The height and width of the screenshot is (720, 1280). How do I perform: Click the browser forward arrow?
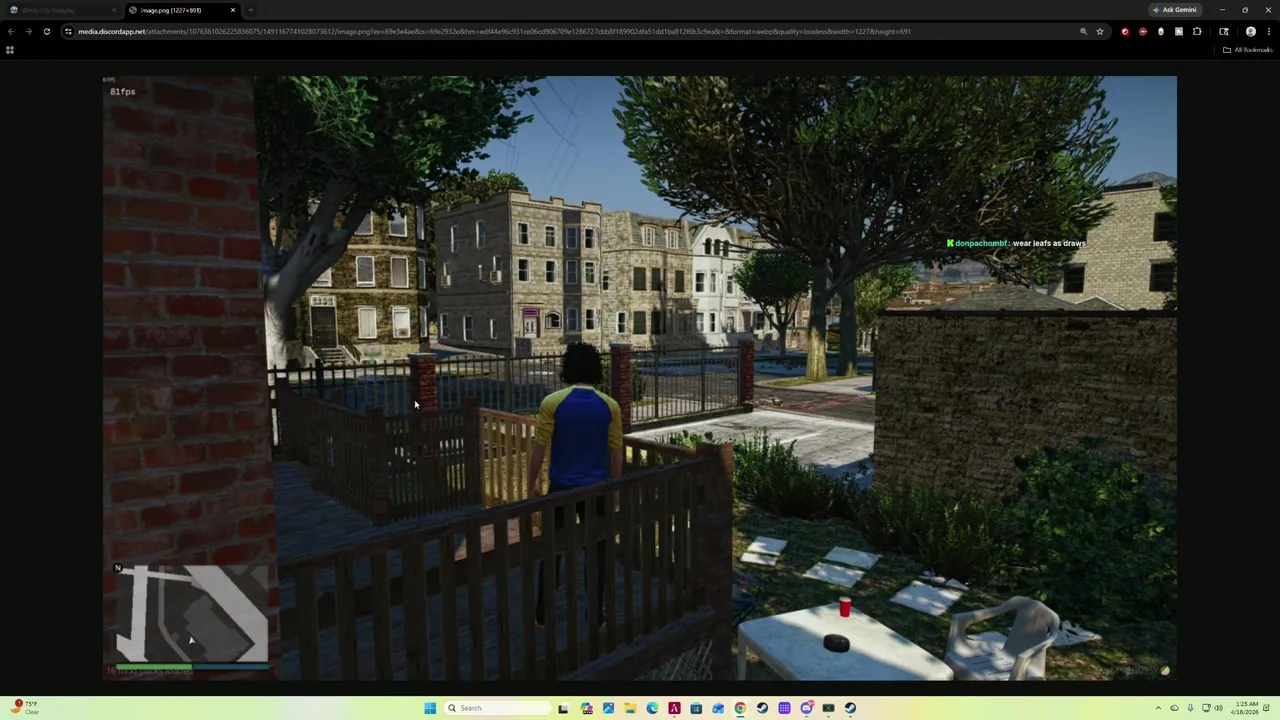28,31
